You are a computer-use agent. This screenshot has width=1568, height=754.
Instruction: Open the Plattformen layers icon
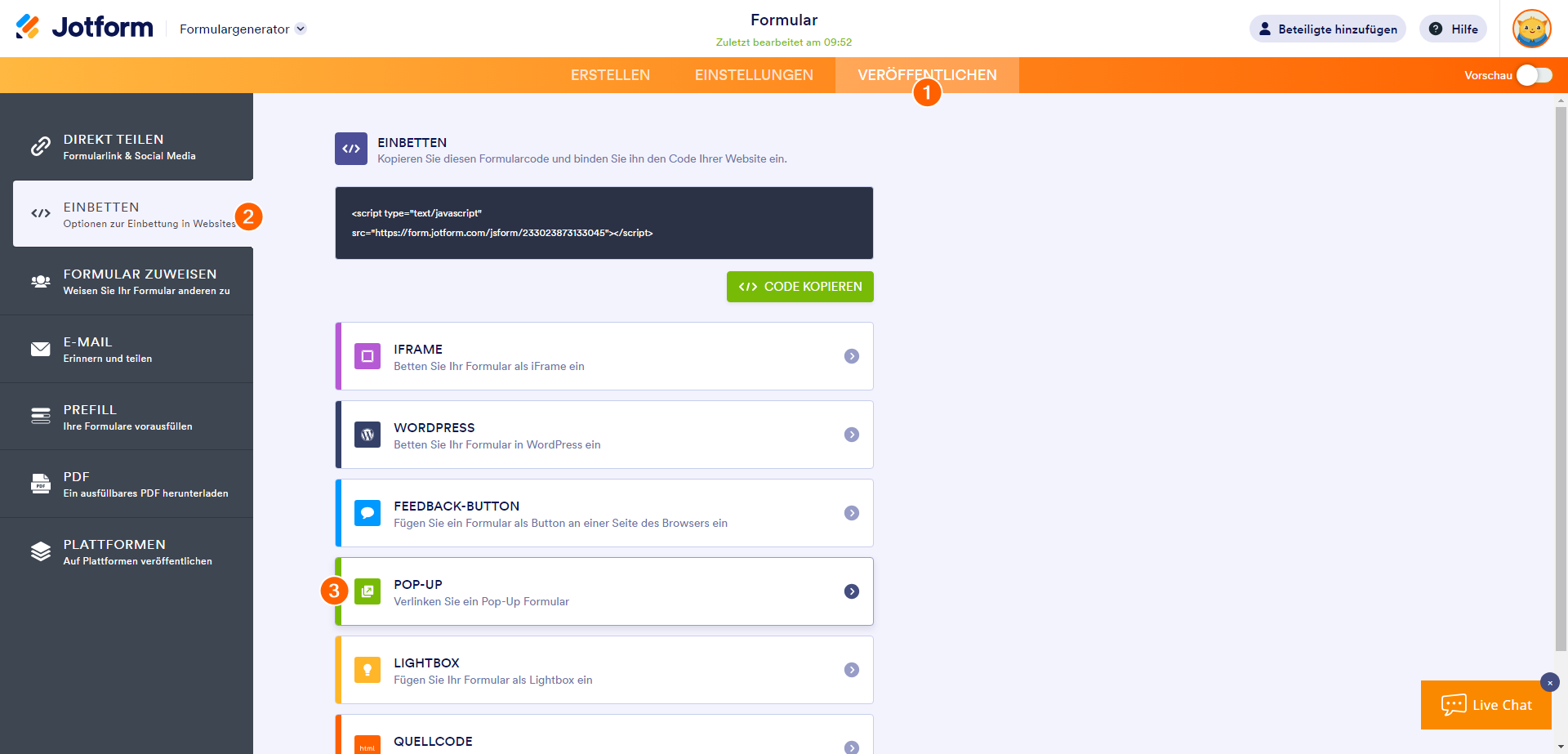pos(41,551)
